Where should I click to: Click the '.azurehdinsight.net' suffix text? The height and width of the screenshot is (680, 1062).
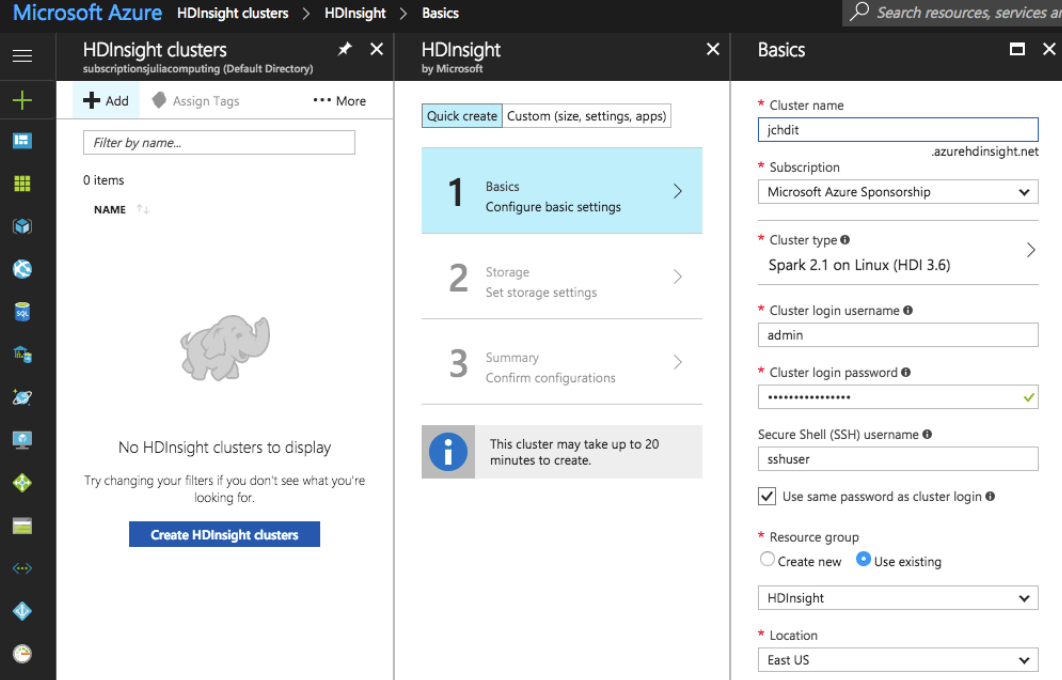985,151
